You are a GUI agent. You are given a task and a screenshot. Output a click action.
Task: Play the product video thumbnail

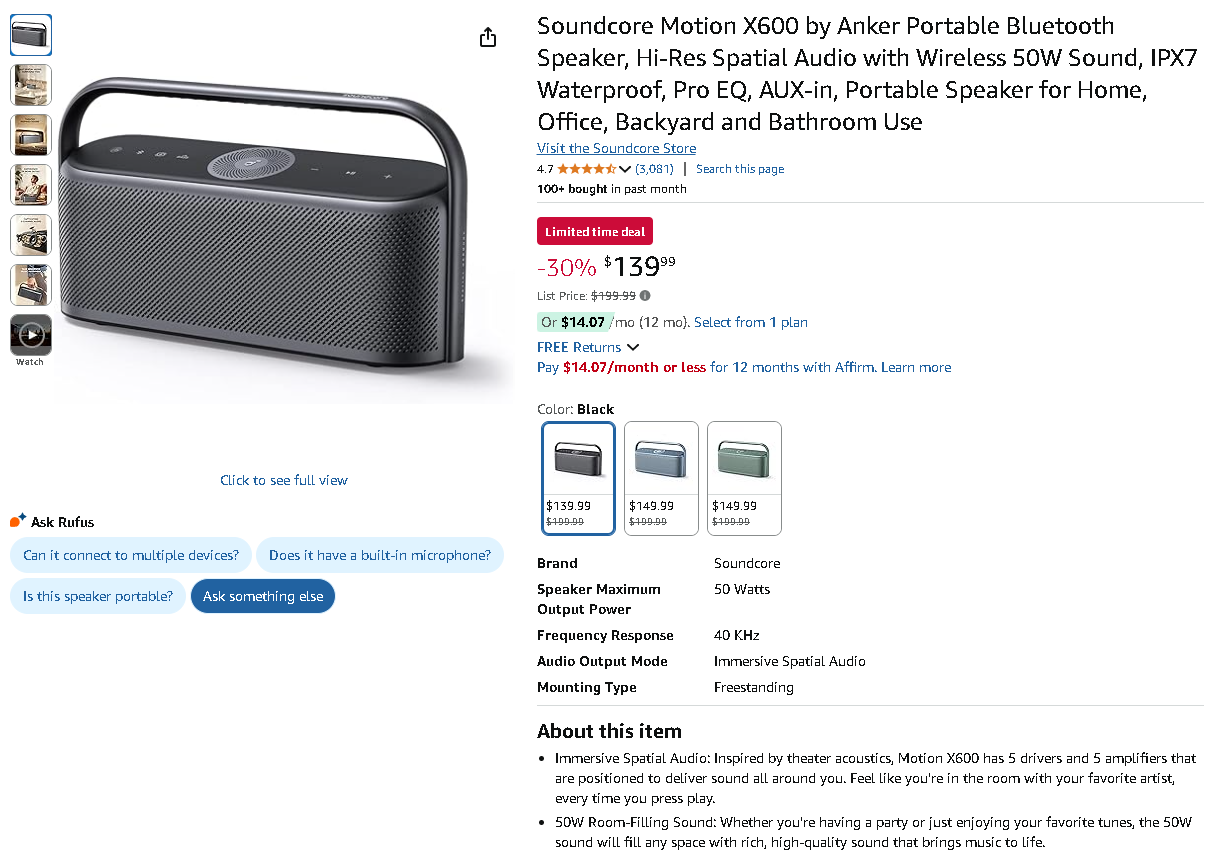click(x=31, y=334)
